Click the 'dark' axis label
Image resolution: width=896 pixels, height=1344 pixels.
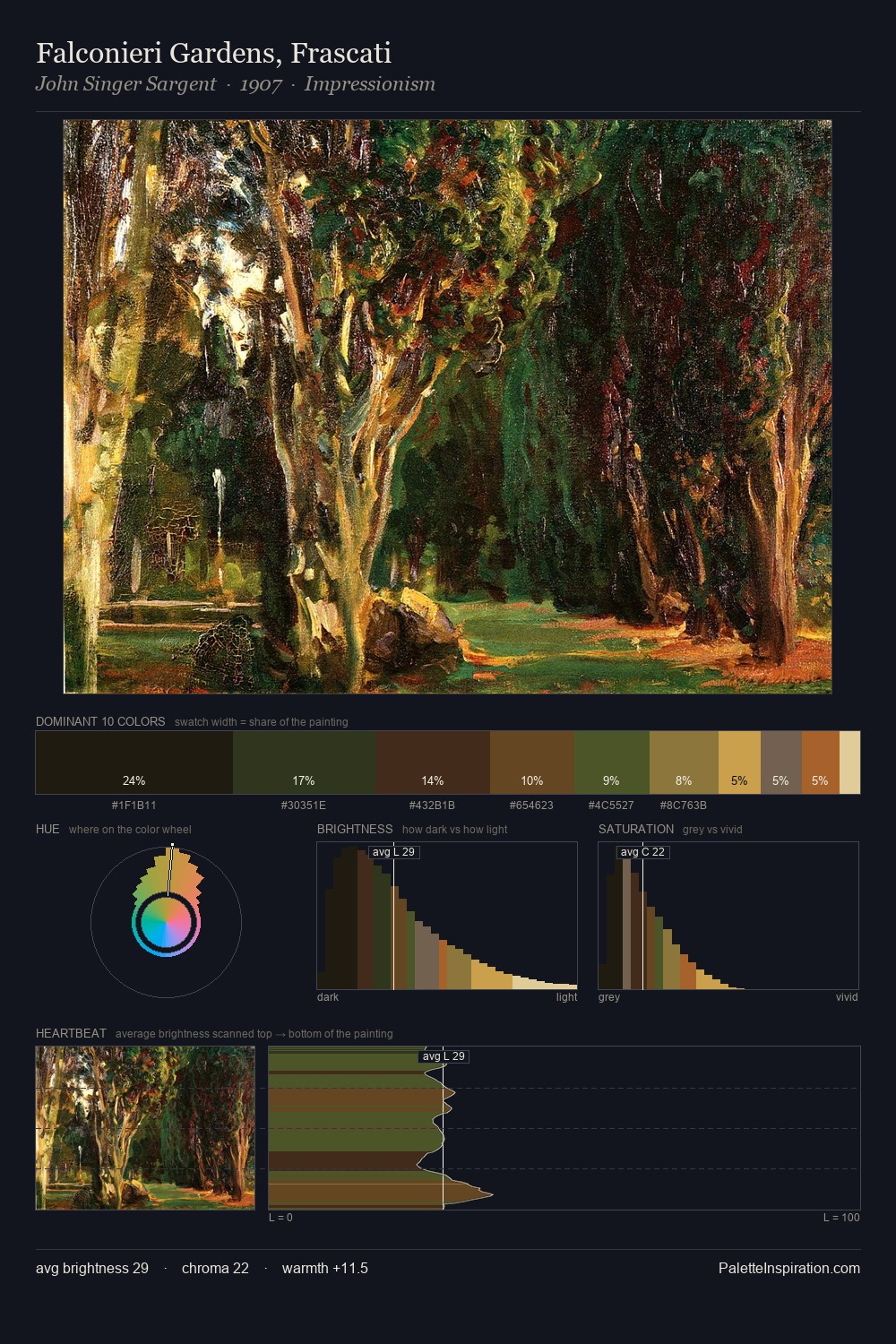pyautogui.click(x=328, y=997)
